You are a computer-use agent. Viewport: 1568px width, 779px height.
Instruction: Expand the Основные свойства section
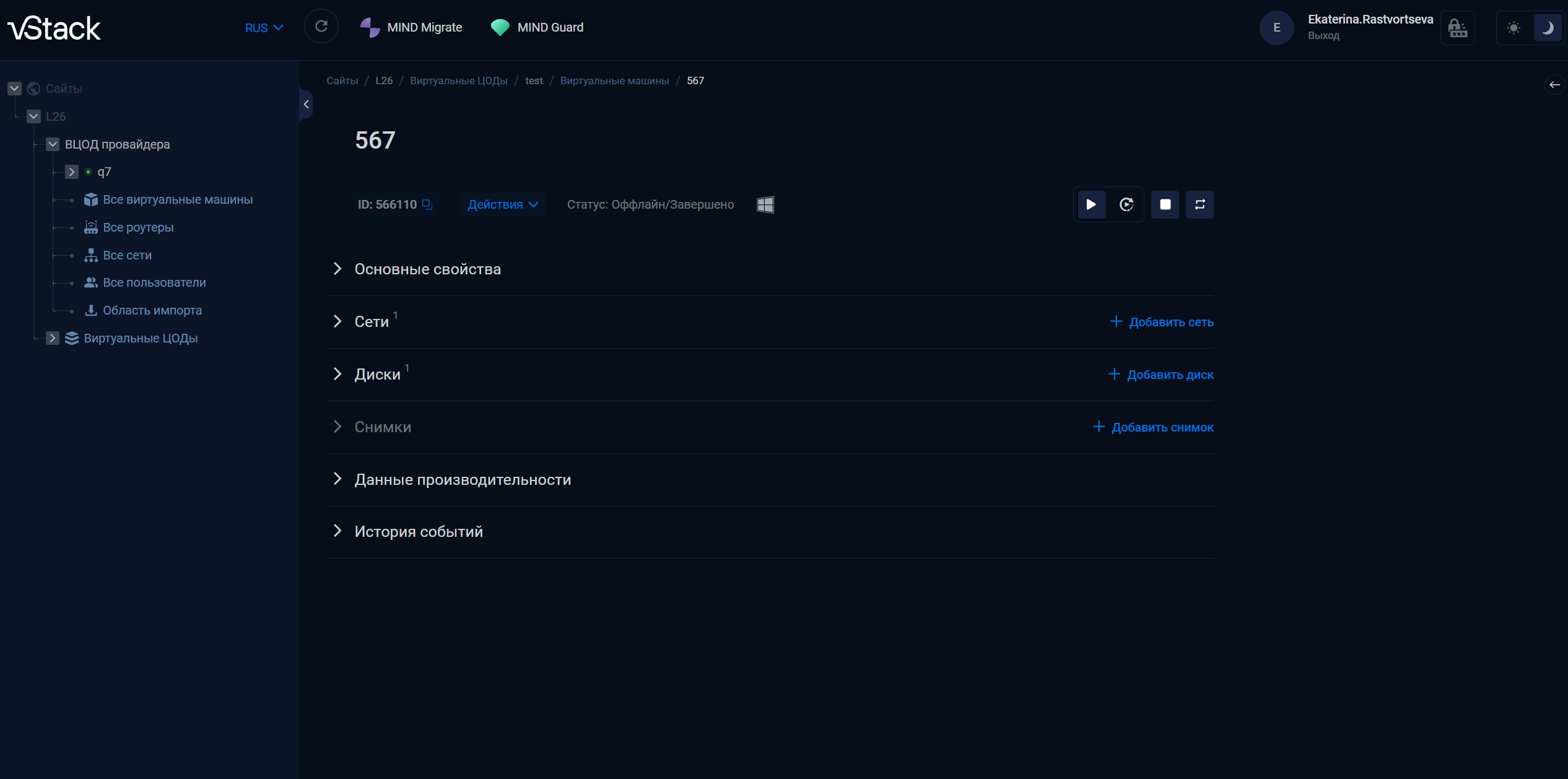tap(427, 269)
